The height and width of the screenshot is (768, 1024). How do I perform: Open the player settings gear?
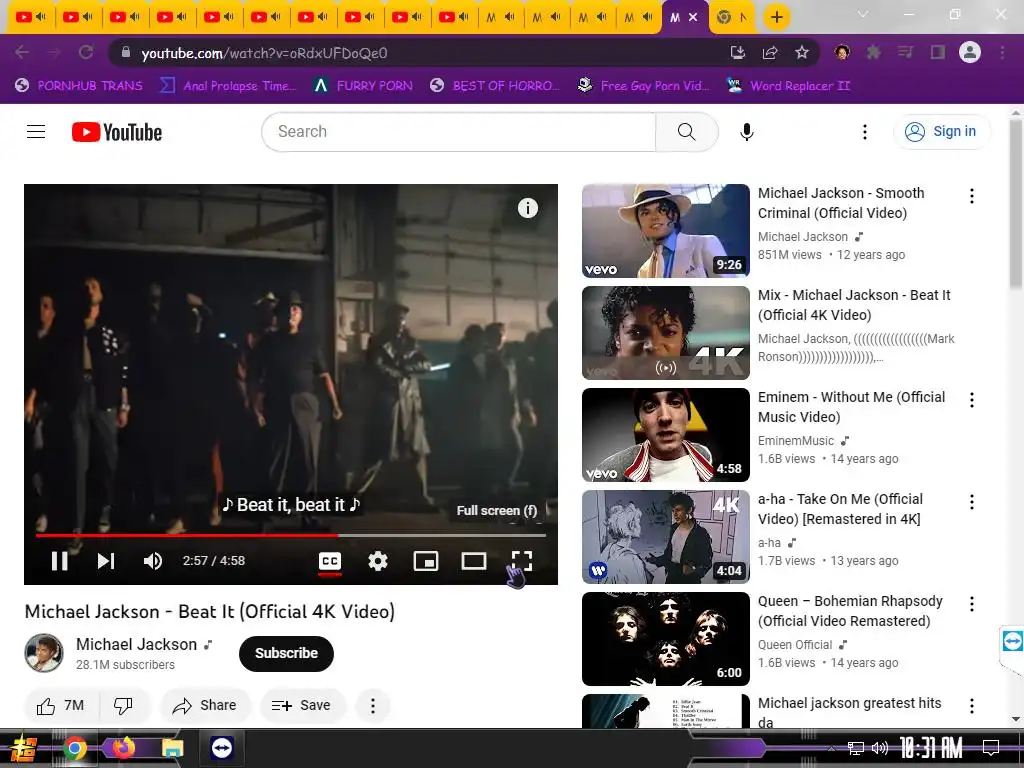[377, 561]
